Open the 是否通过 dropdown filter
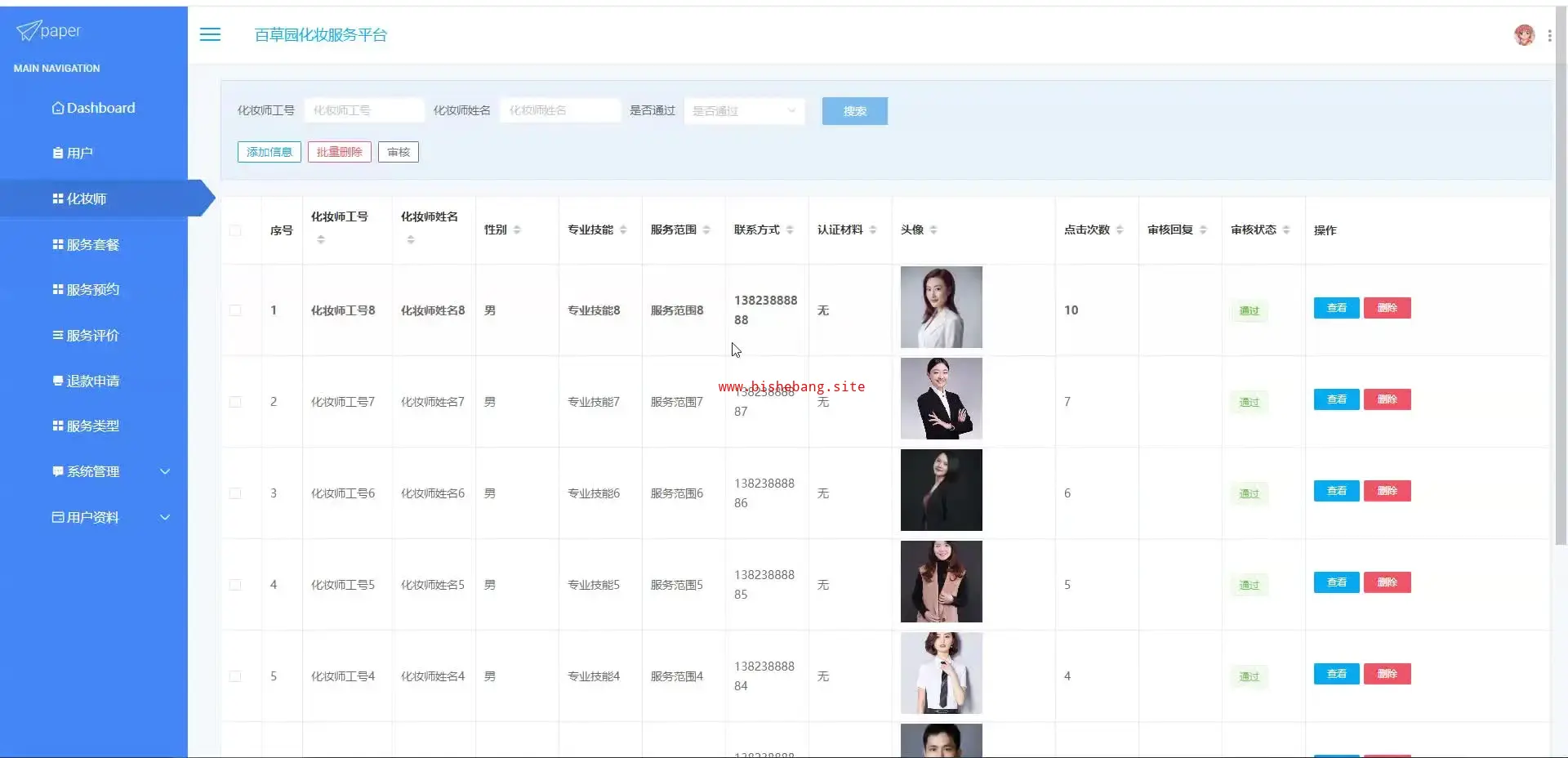 (743, 111)
